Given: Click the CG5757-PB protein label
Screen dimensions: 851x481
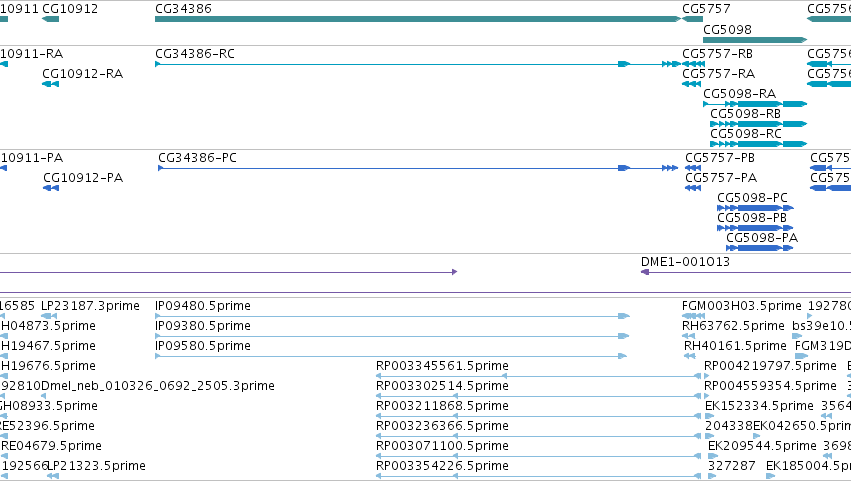Looking at the screenshot, I should tap(720, 158).
